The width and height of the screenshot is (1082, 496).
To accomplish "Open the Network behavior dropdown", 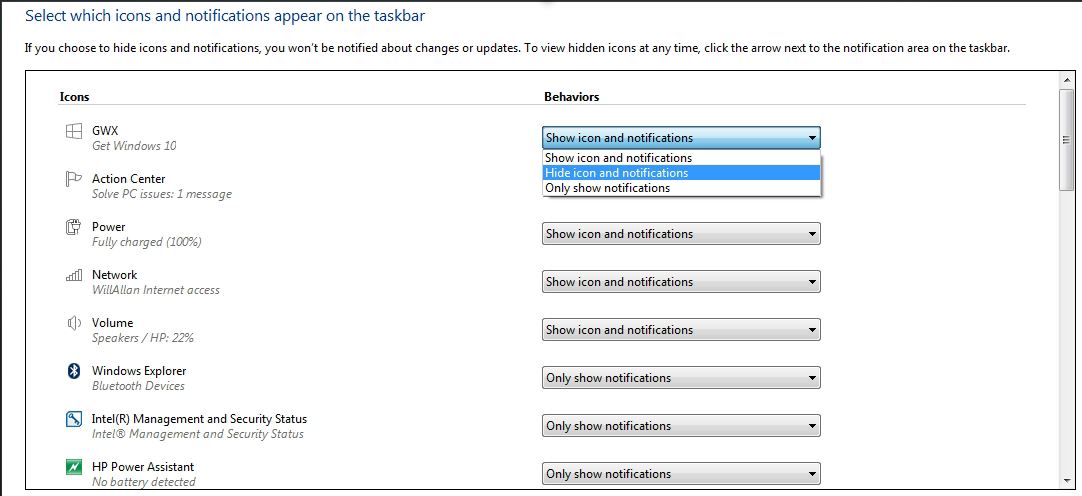I will pos(681,281).
